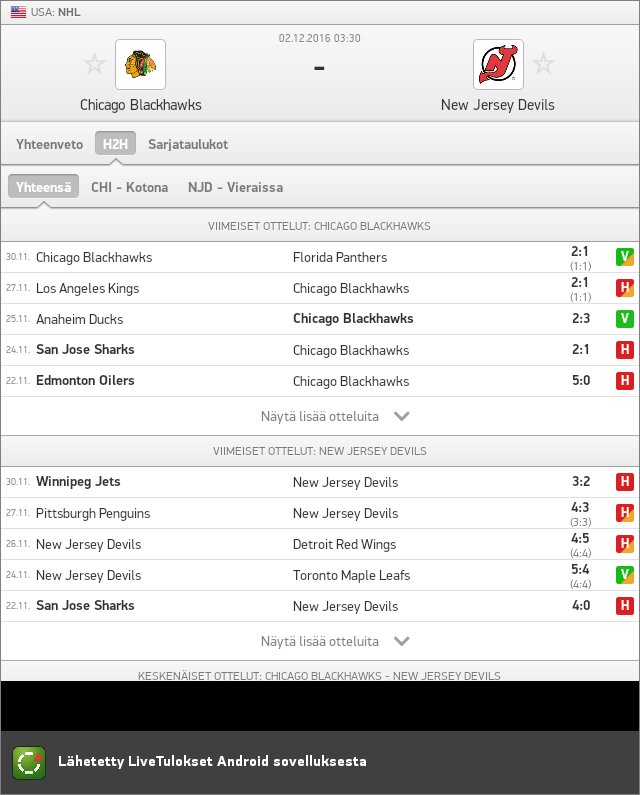Click the red H badge for Winnipeg Jets game
The image size is (640, 795).
coord(625,482)
